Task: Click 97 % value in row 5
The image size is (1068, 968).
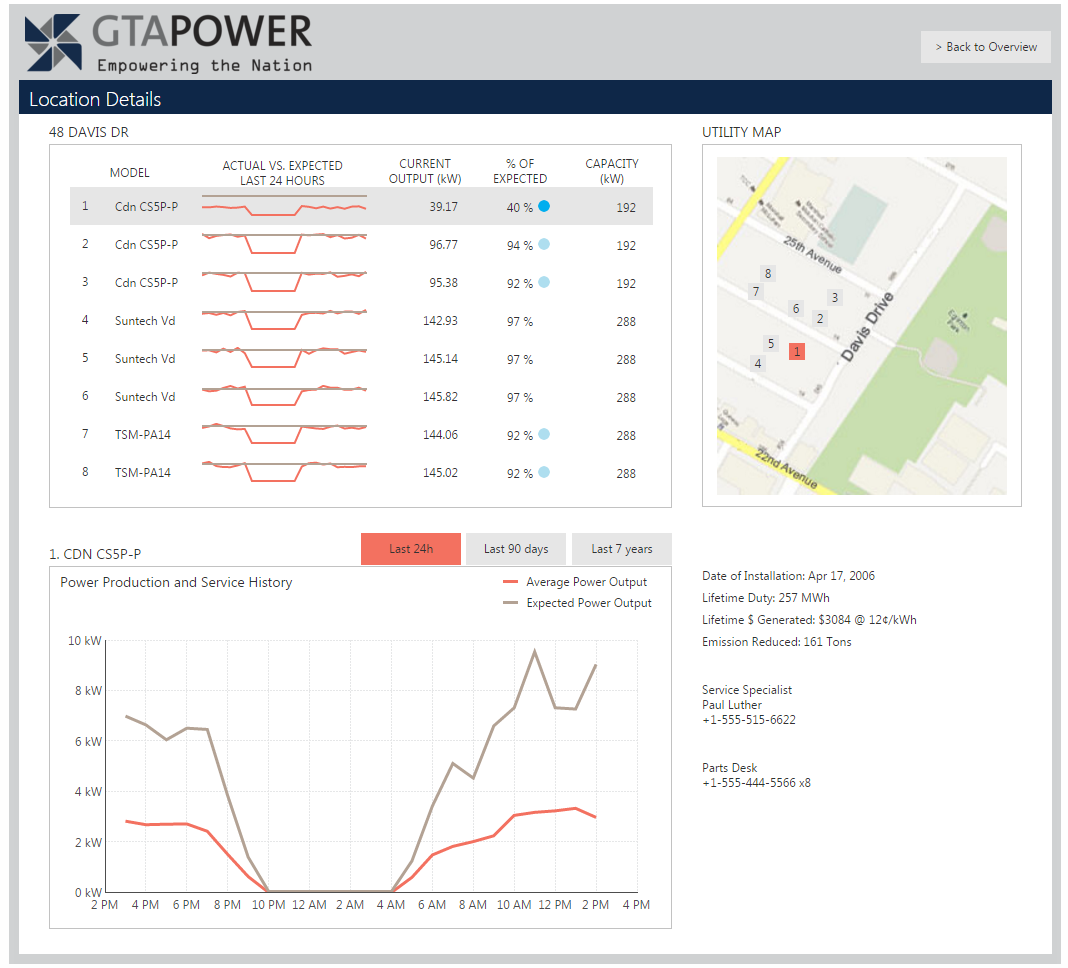Action: pos(520,360)
